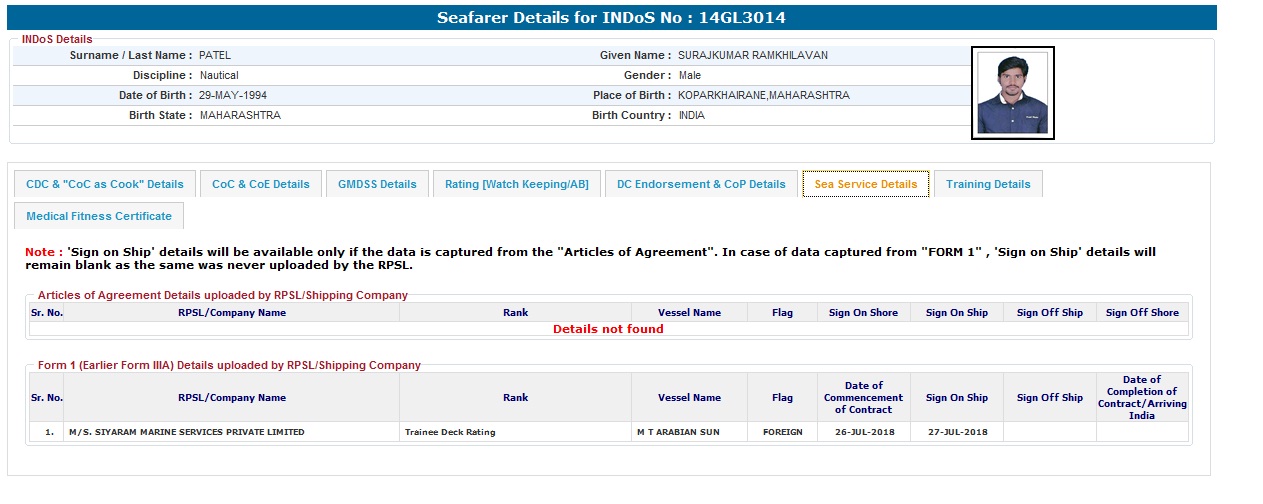Open the Medical Fitness Certificate tab

[99, 216]
